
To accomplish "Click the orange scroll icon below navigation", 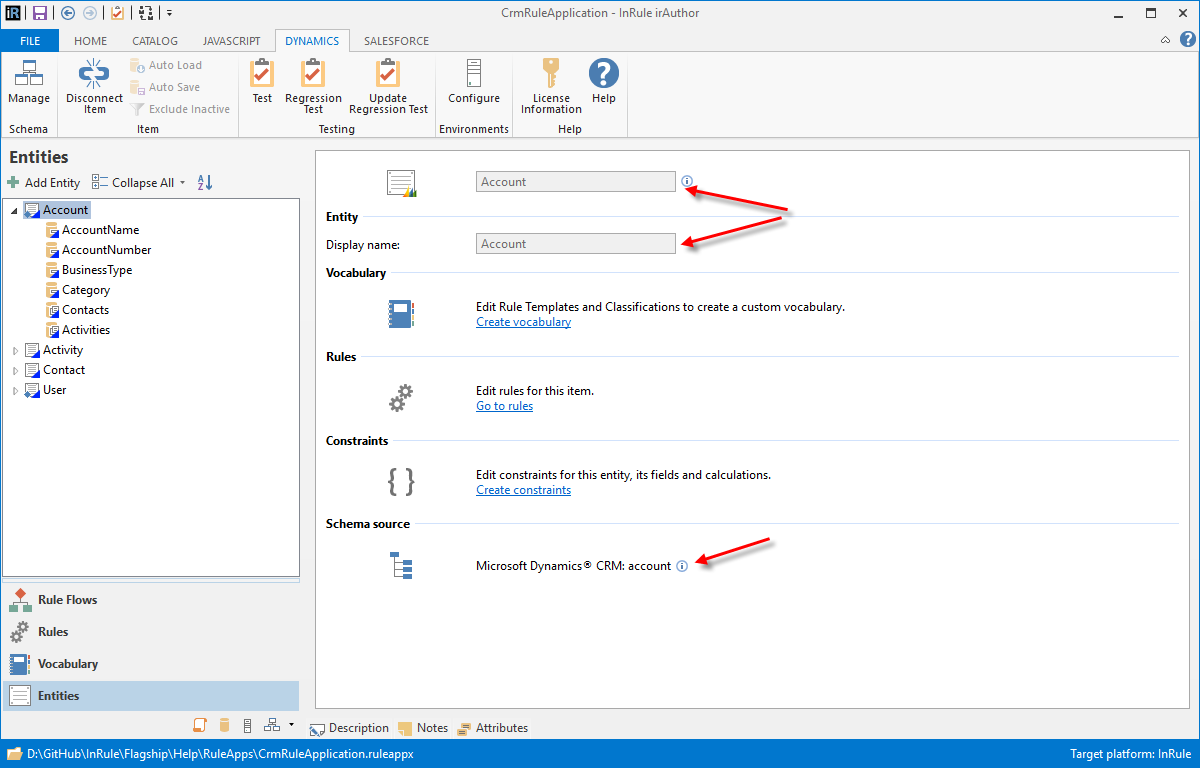I will click(x=200, y=725).
